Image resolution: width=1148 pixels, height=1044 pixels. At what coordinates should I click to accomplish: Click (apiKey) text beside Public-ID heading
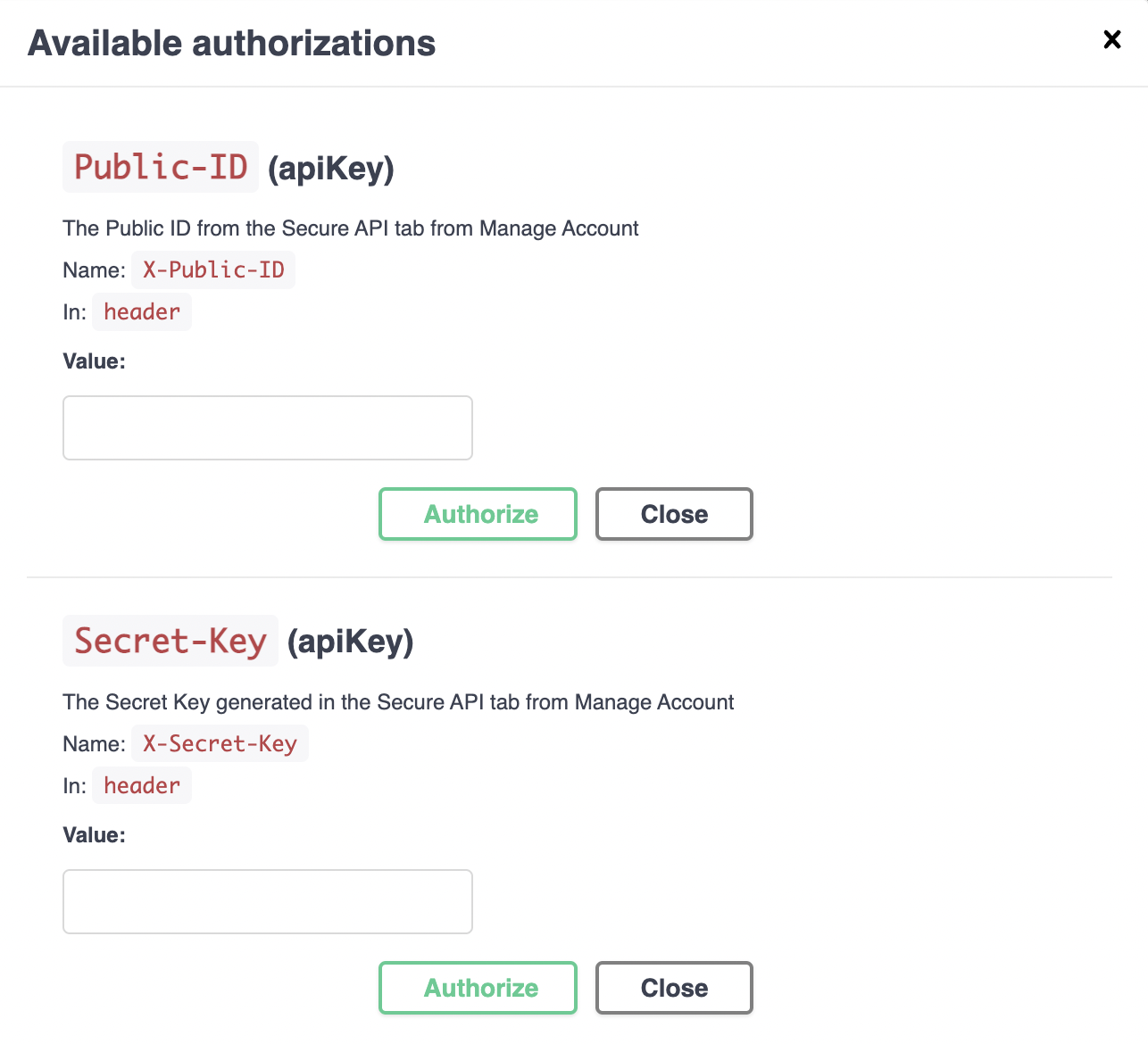tap(331, 168)
